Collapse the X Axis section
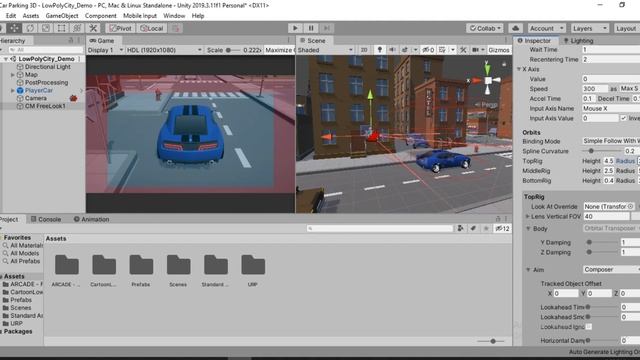This screenshot has height=360, width=640. pyautogui.click(x=519, y=69)
